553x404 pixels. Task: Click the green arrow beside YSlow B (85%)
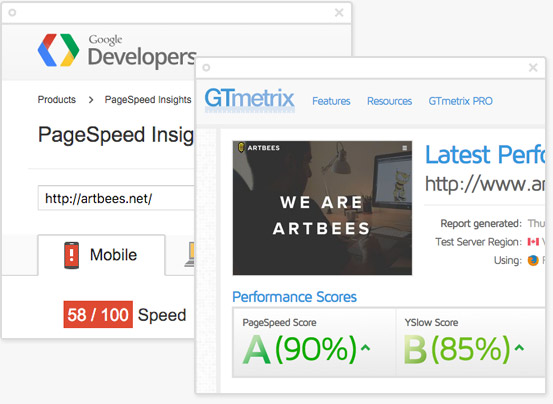coord(519,348)
